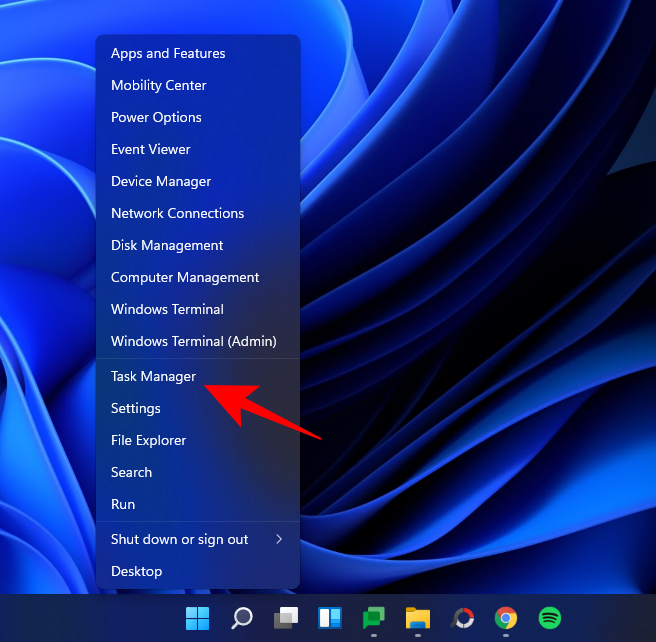Launch the green chat app icon
This screenshot has height=642, width=656.
374,617
